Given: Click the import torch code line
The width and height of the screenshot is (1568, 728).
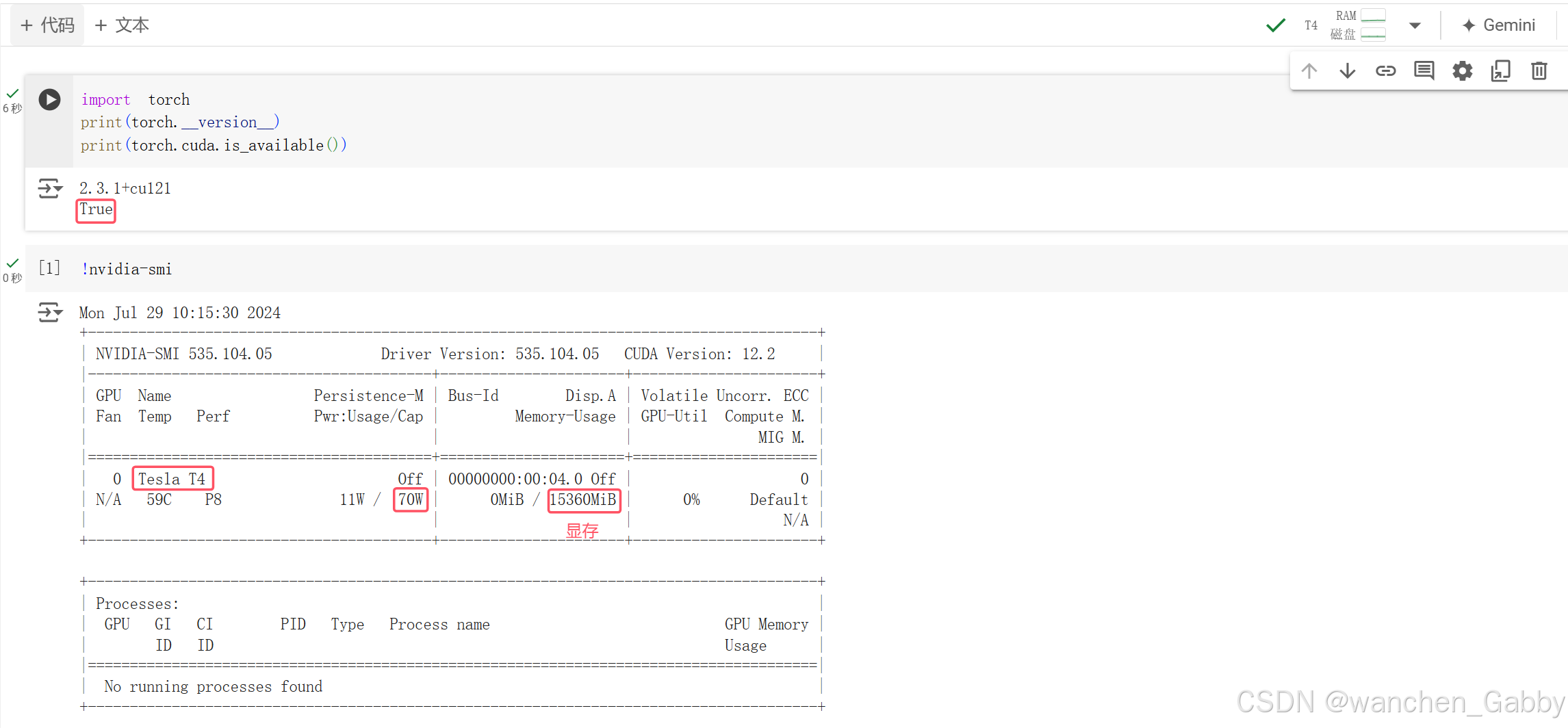Looking at the screenshot, I should pos(136,100).
